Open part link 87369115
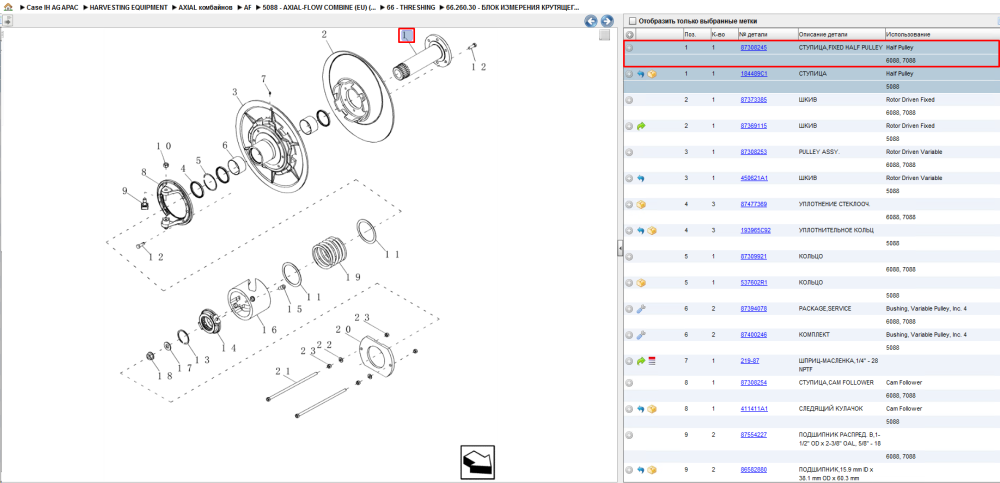The width and height of the screenshot is (1000, 483). click(753, 126)
